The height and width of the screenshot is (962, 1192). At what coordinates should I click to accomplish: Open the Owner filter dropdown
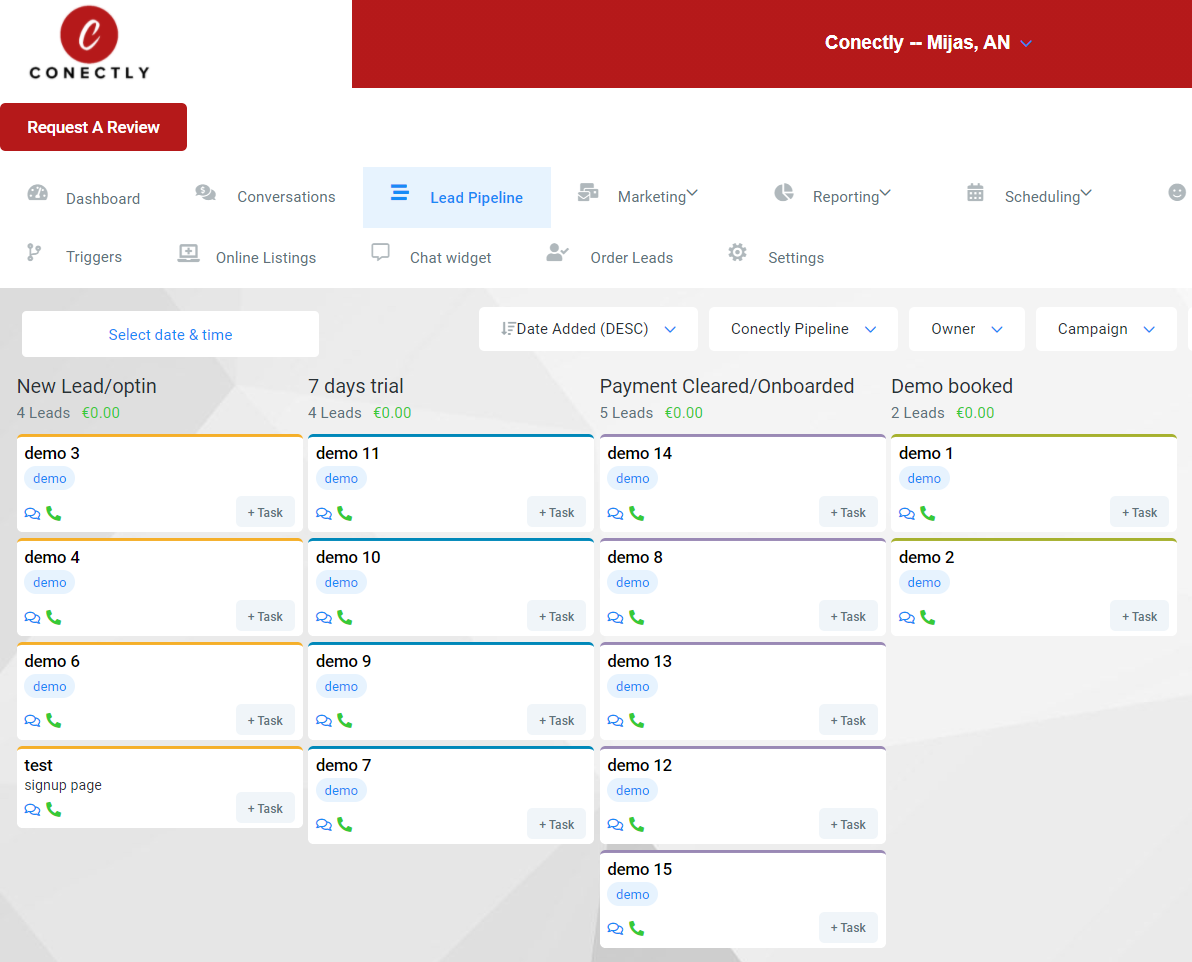967,329
